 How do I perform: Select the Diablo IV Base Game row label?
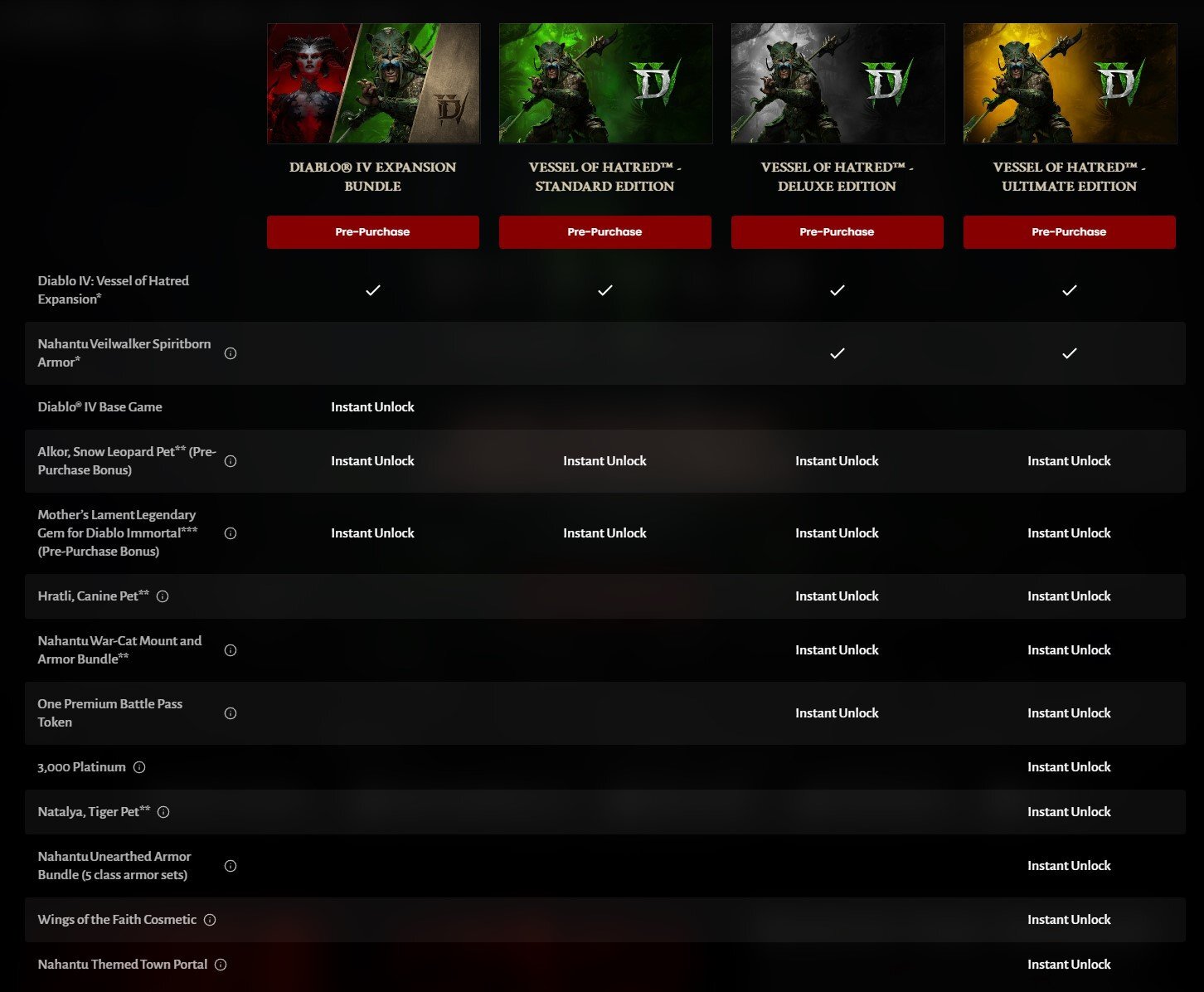(x=100, y=407)
